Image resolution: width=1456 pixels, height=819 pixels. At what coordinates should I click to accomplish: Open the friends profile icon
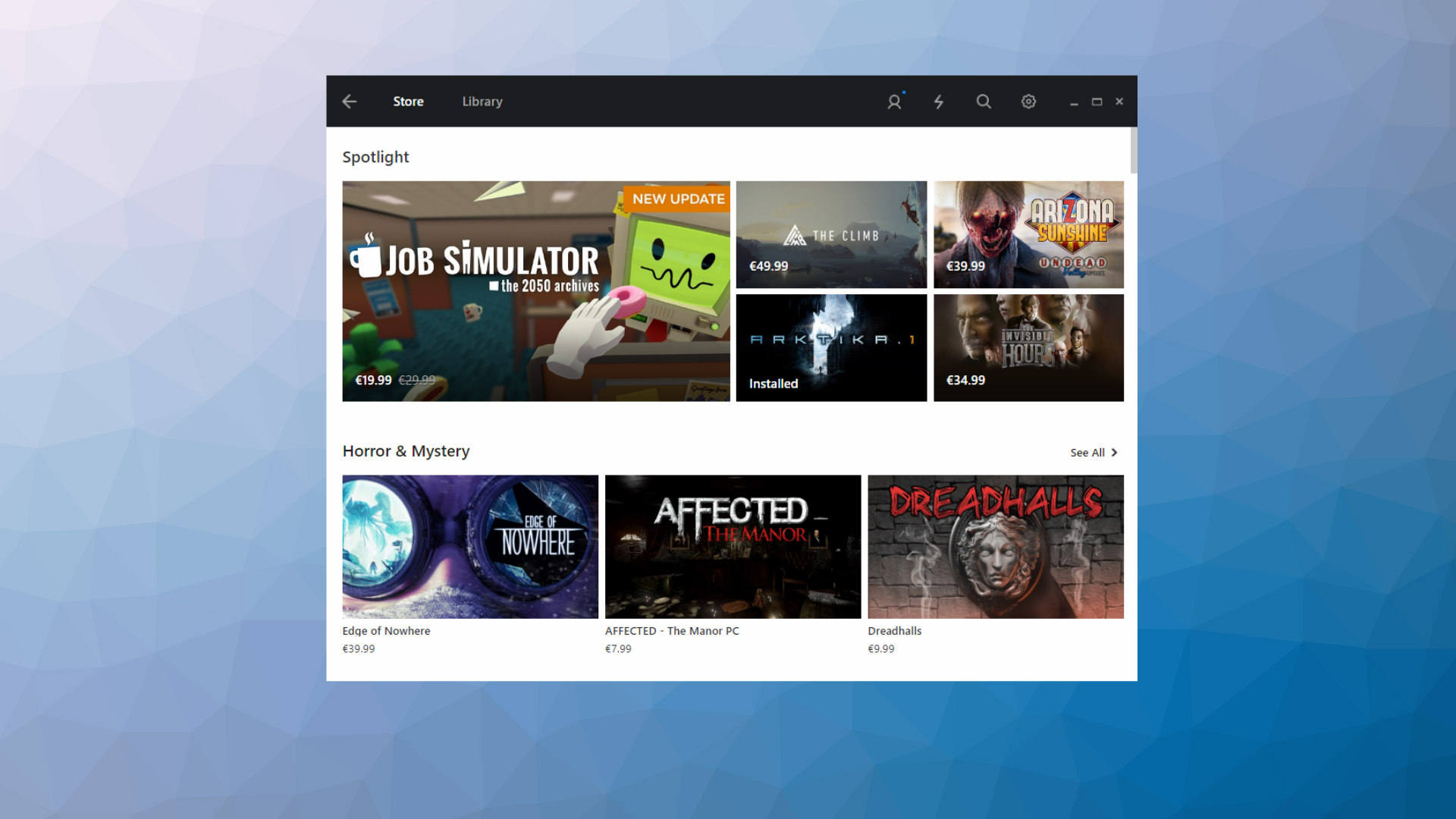click(x=895, y=101)
